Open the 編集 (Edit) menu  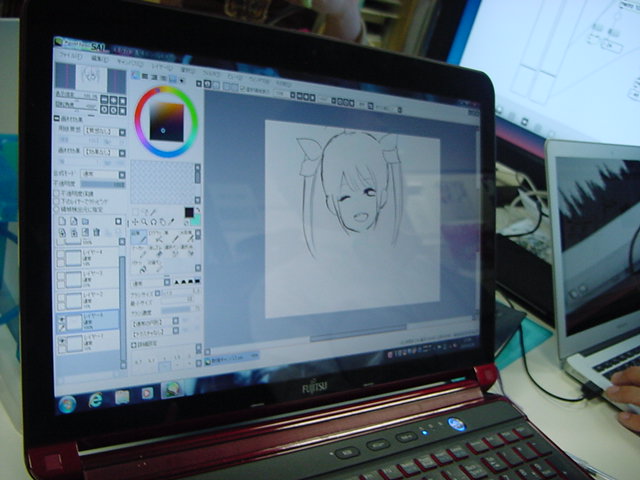[x=98, y=59]
